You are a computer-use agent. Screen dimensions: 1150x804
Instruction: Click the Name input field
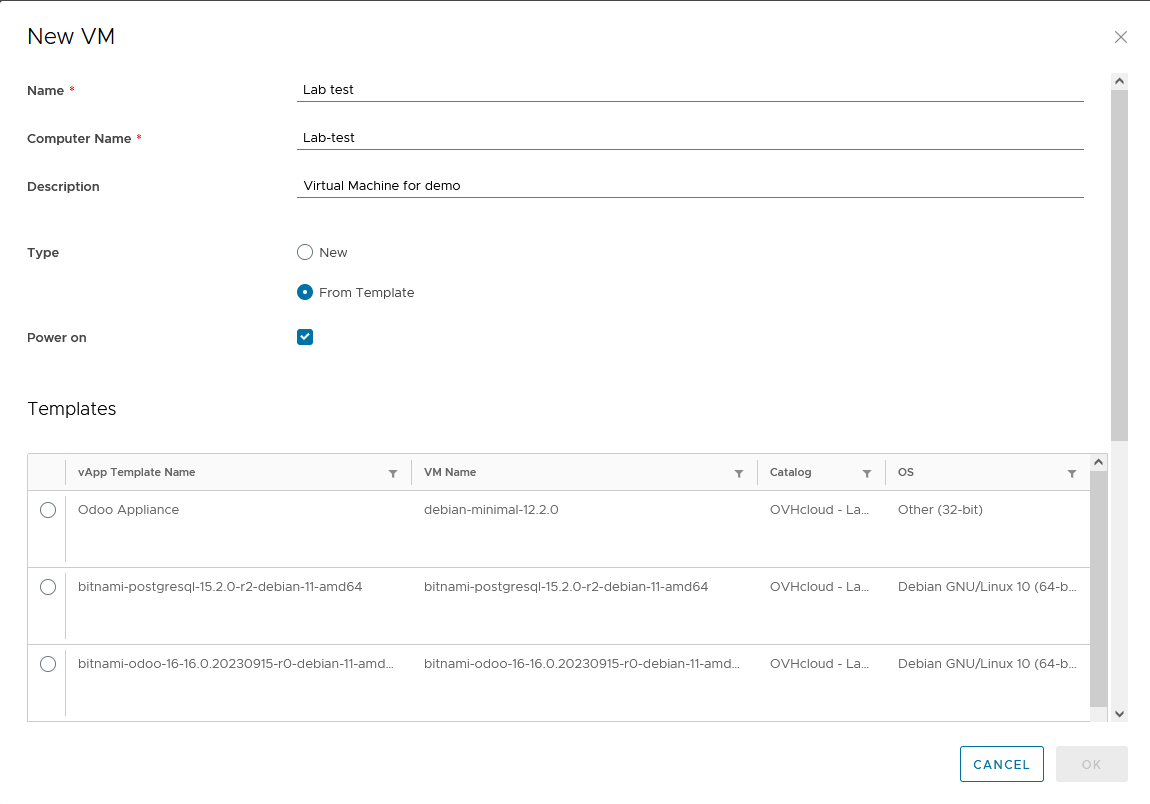690,89
